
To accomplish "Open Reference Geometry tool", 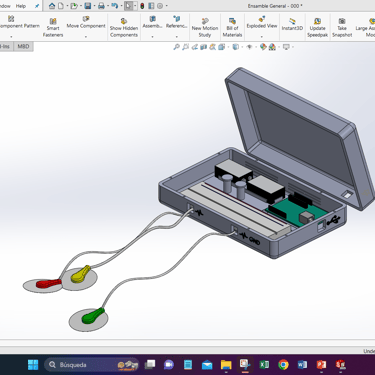I will click(177, 22).
